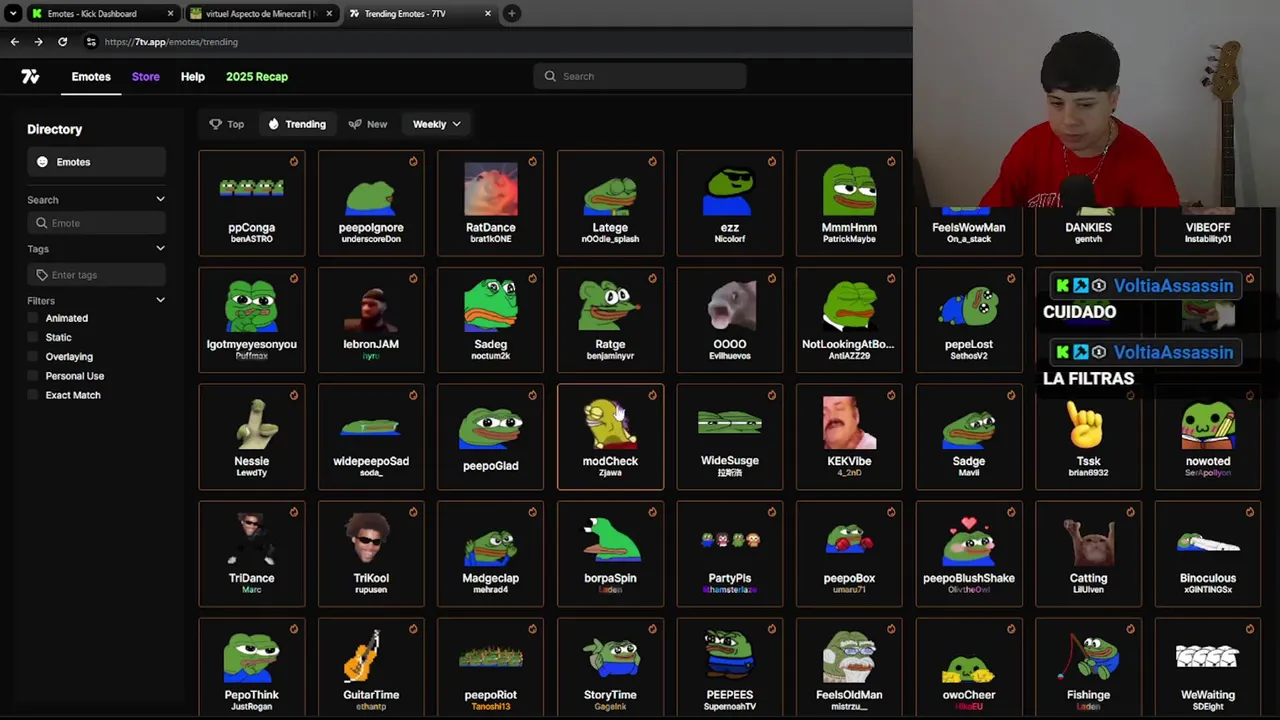The width and height of the screenshot is (1280, 720).
Task: Click the flame icon on ppConga card
Action: pyautogui.click(x=293, y=161)
